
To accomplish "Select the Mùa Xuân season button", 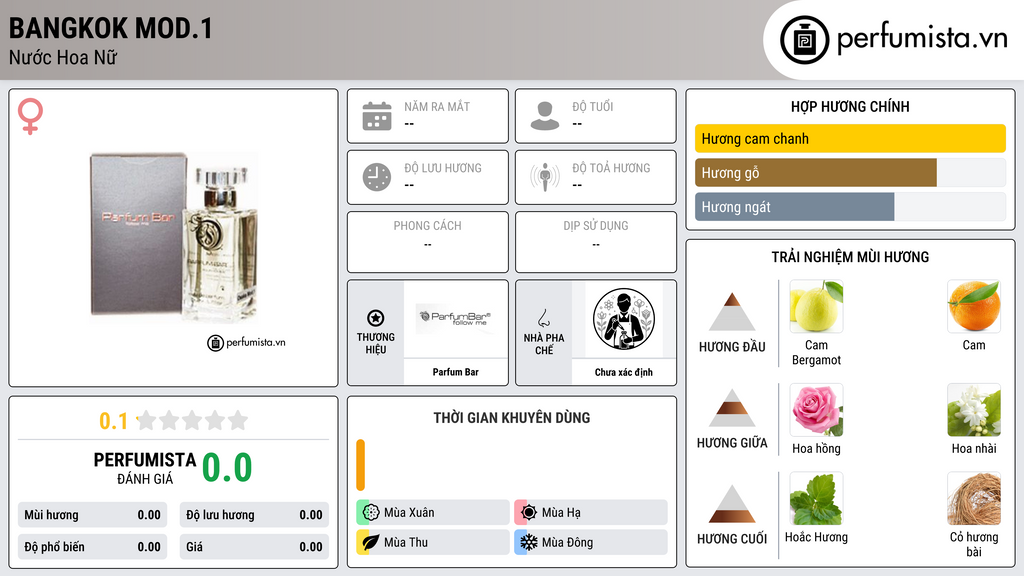I will tap(433, 512).
